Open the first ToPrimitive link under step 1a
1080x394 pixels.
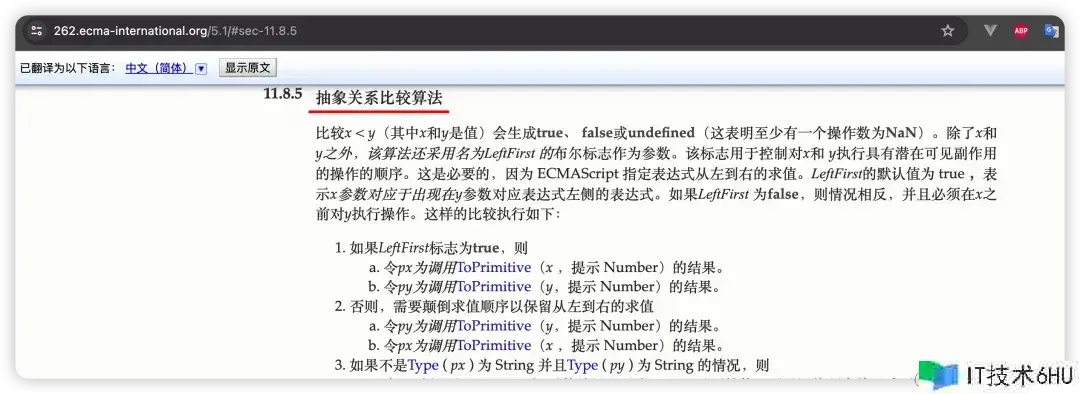point(494,267)
